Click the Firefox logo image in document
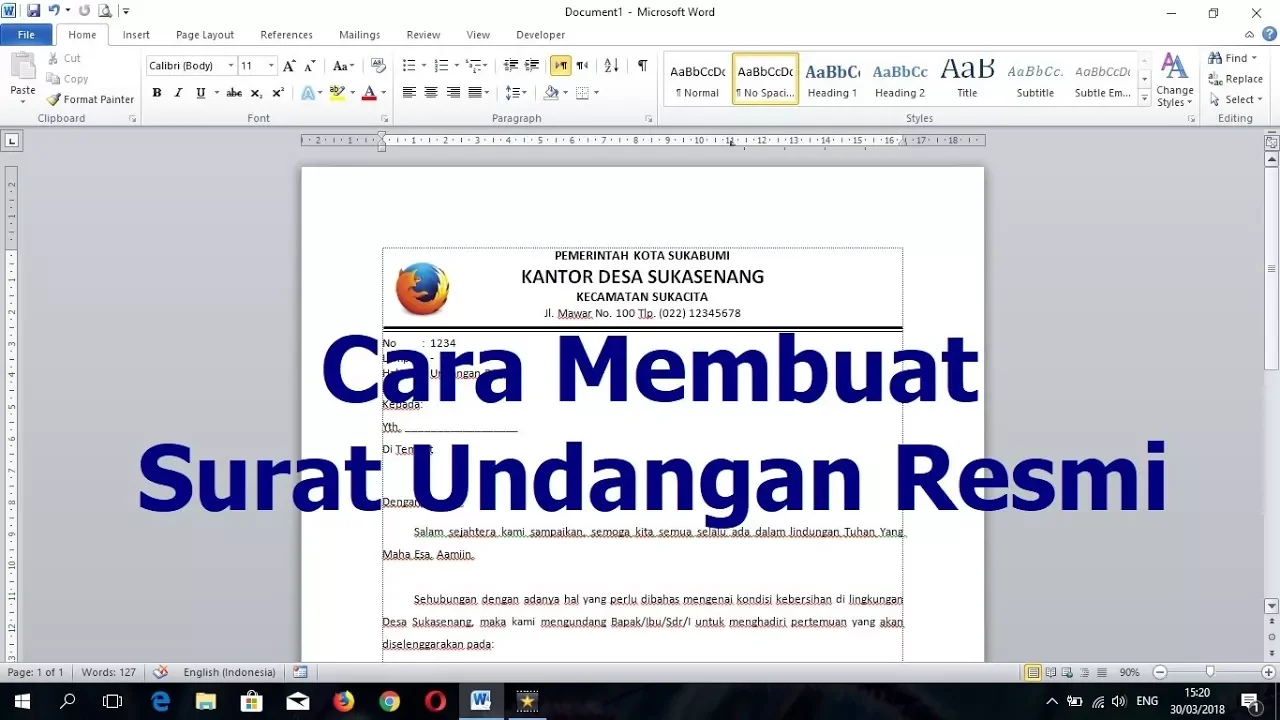Viewport: 1280px width, 720px height. pyautogui.click(x=422, y=289)
